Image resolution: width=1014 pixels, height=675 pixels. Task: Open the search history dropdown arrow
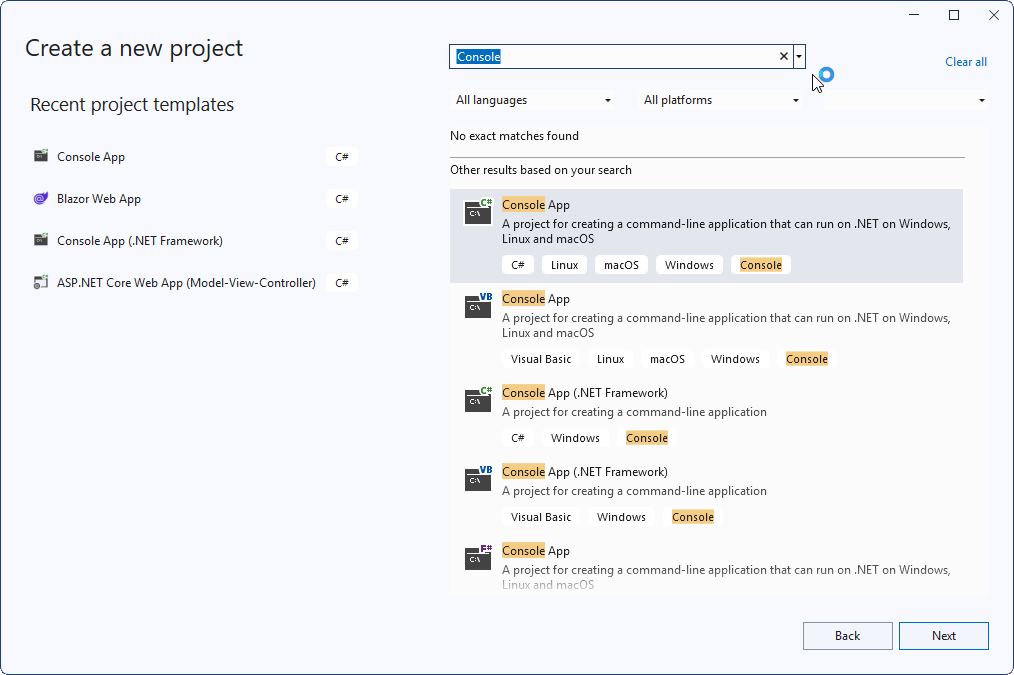(x=798, y=56)
